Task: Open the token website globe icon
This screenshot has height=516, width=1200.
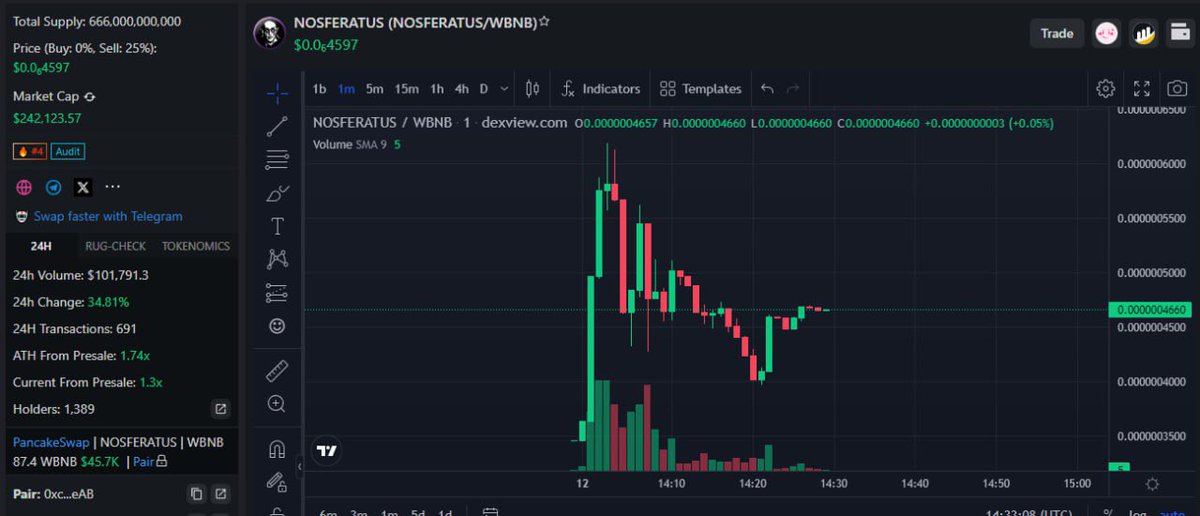Action: click(x=25, y=187)
